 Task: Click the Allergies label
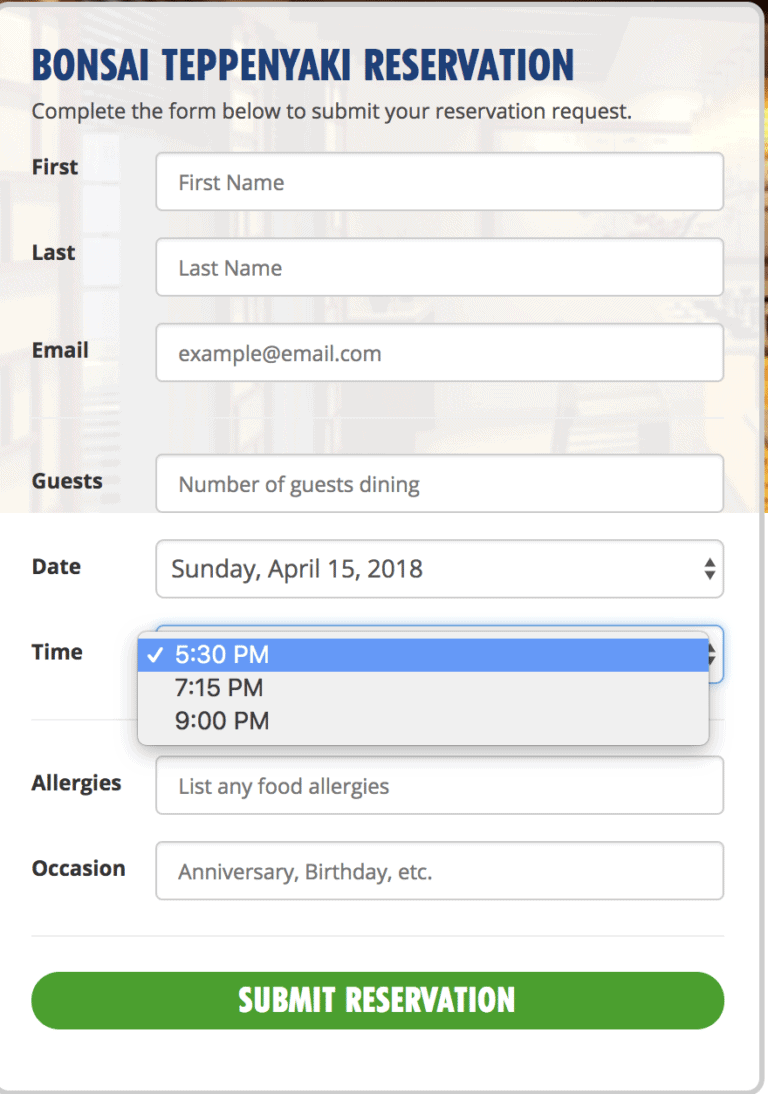tap(76, 783)
